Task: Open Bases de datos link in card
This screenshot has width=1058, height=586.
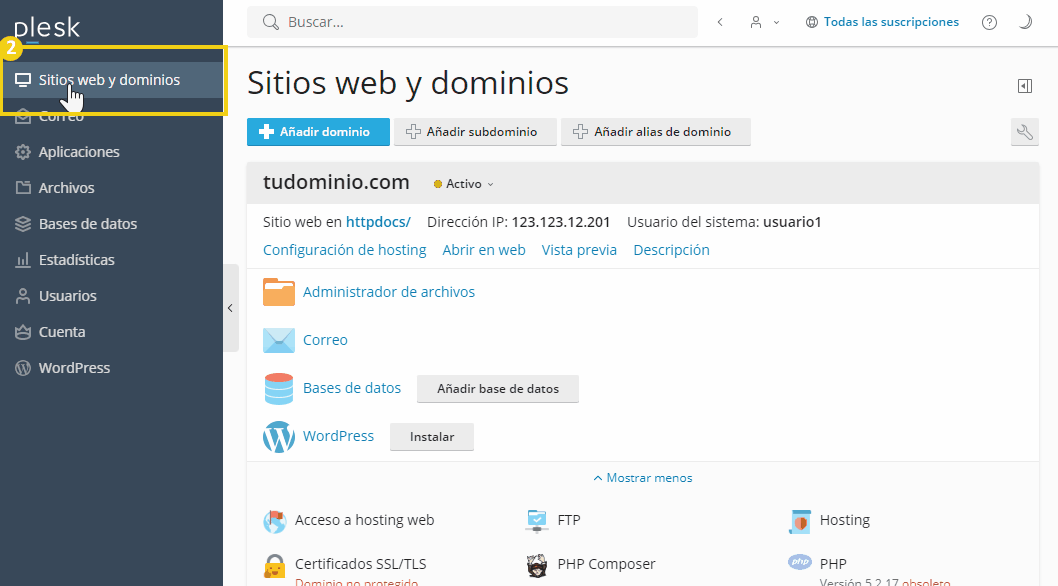Action: pos(352,388)
